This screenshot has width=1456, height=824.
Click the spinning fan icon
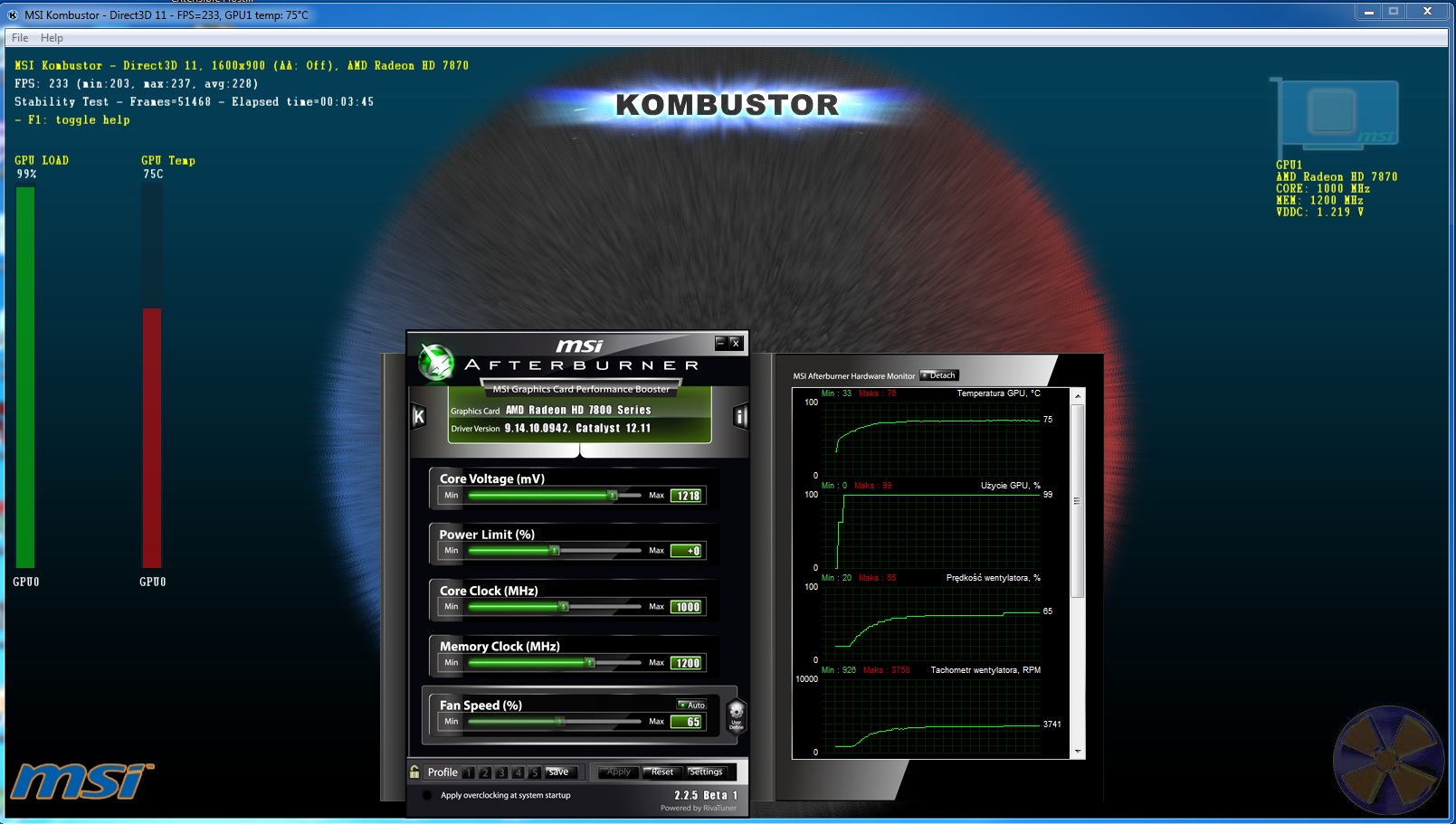click(x=1388, y=760)
